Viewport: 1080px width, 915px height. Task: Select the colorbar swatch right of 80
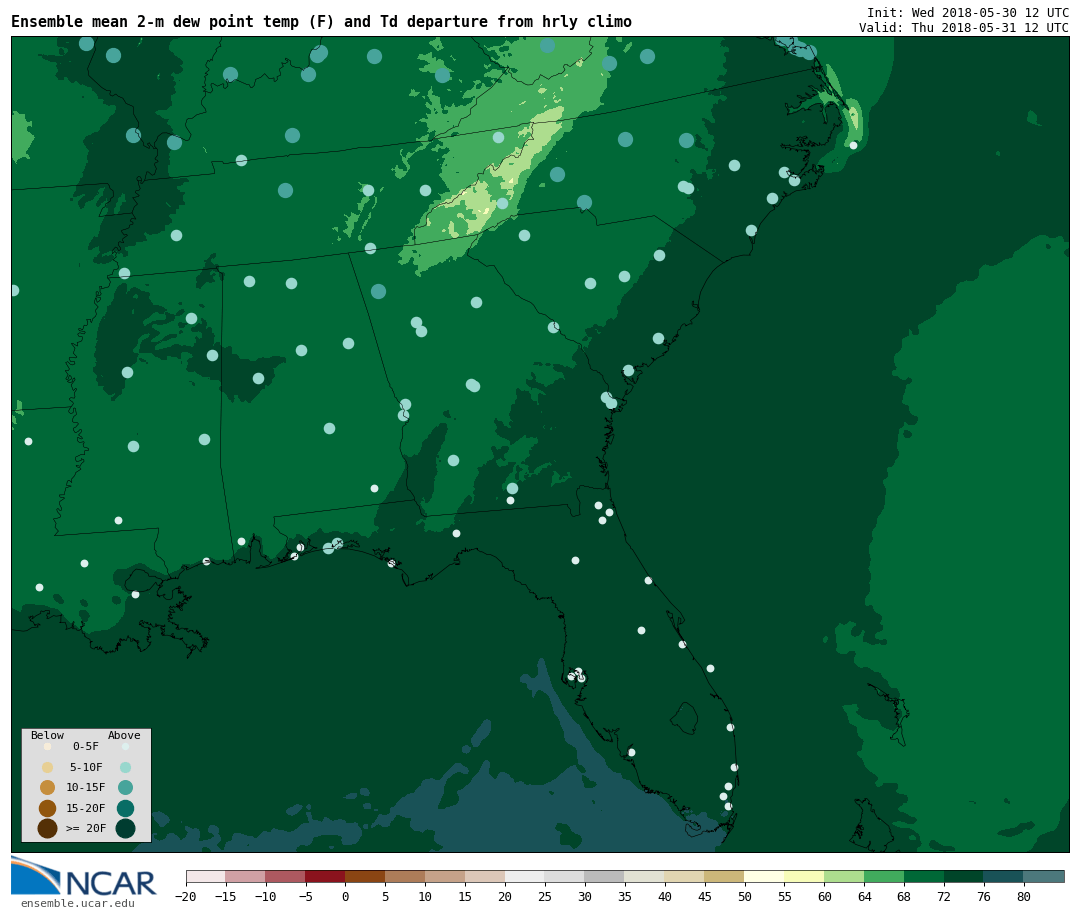[x=1044, y=876]
